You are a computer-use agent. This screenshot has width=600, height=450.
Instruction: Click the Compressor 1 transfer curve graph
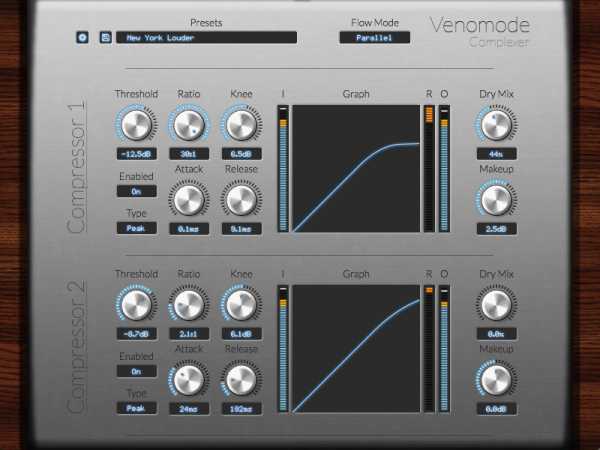[356, 169]
